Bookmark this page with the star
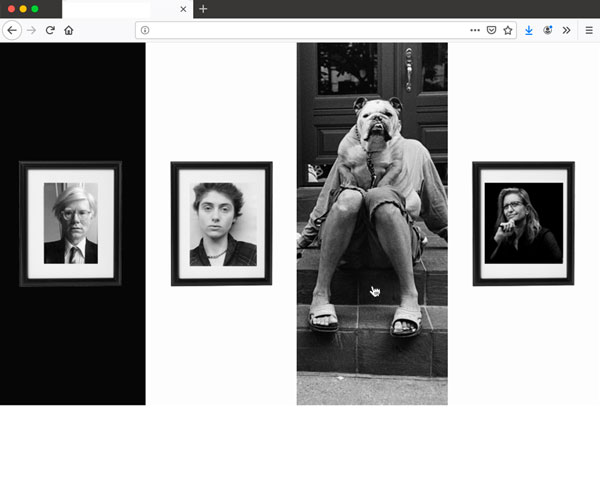 click(507, 30)
